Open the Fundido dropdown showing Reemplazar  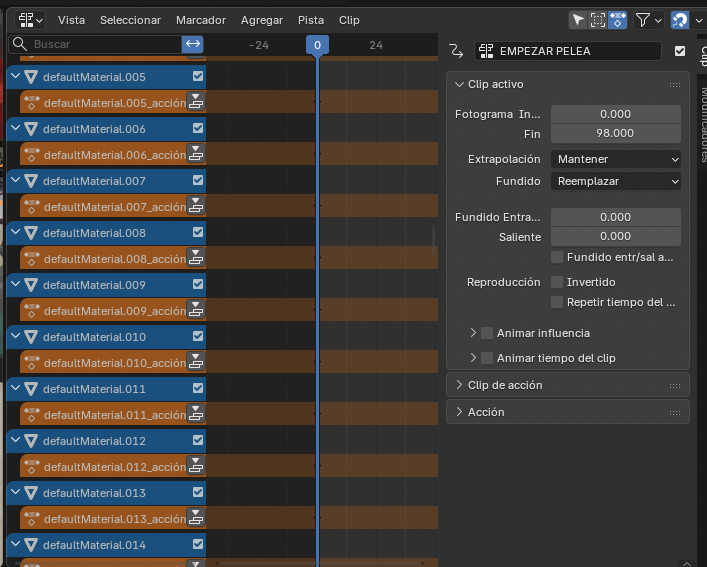click(x=616, y=181)
